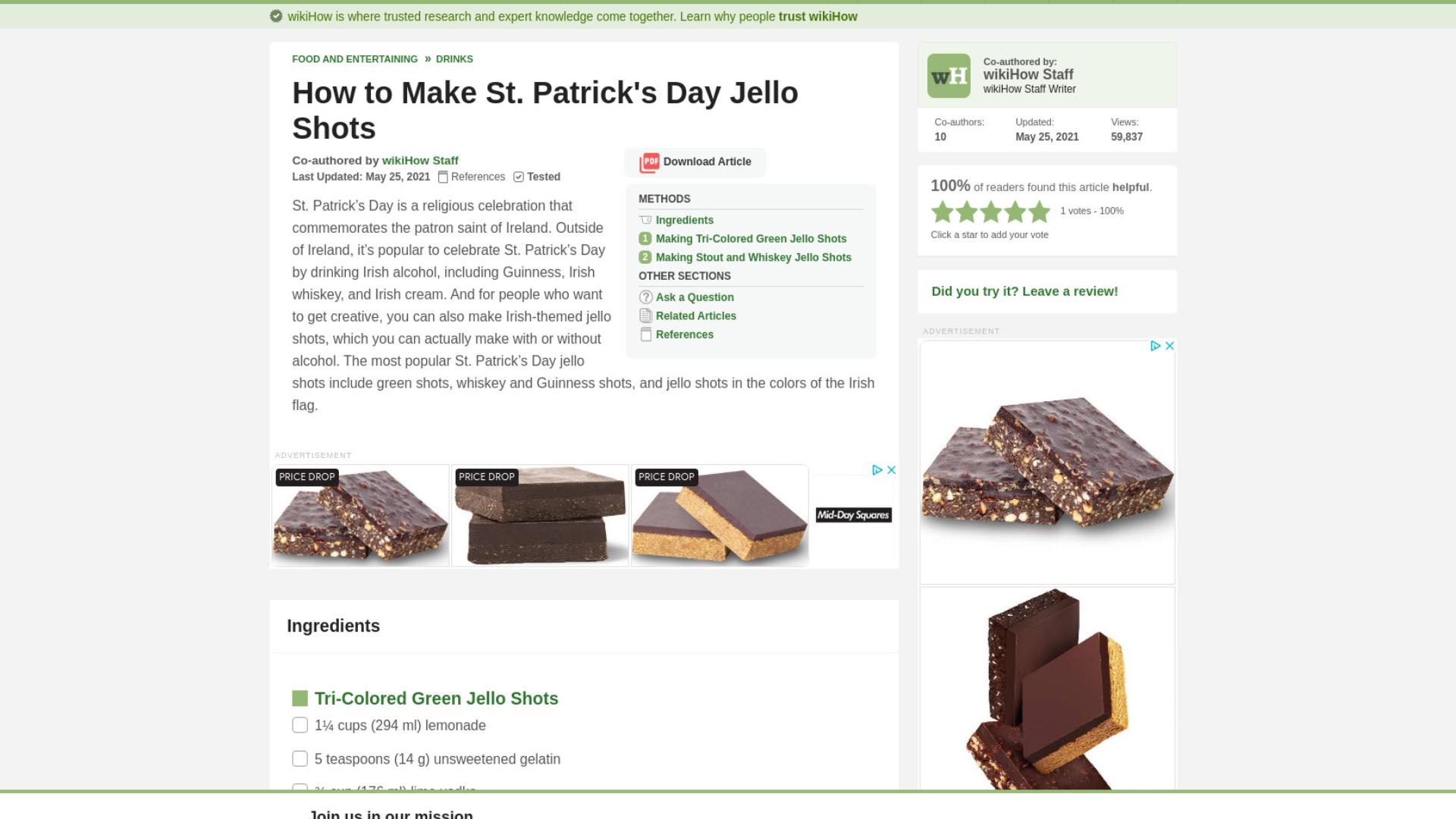1456x819 pixels.
Task: Click the wikiHow wH logo in the co-author box
Action: point(949,76)
